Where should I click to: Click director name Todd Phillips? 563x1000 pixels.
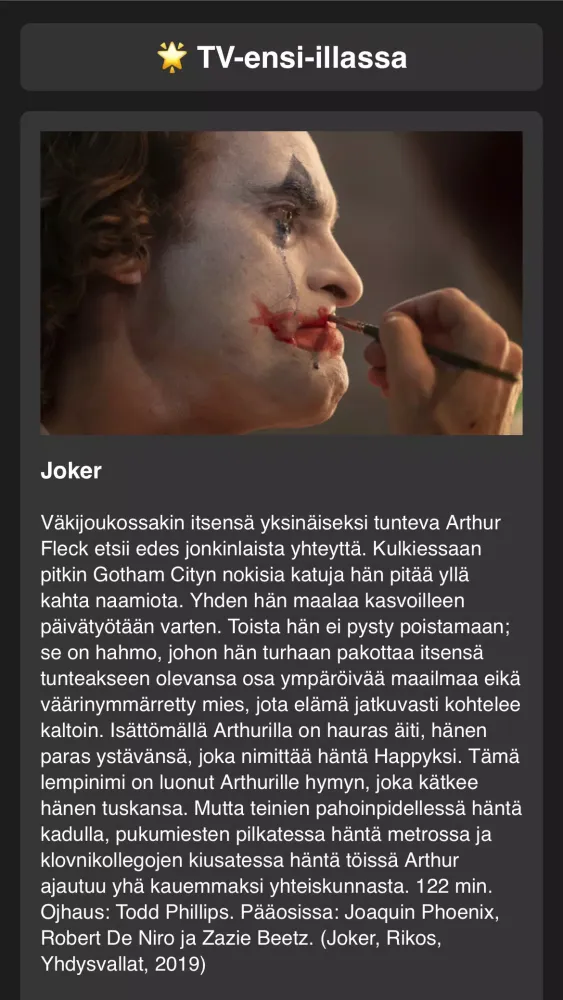point(173,913)
